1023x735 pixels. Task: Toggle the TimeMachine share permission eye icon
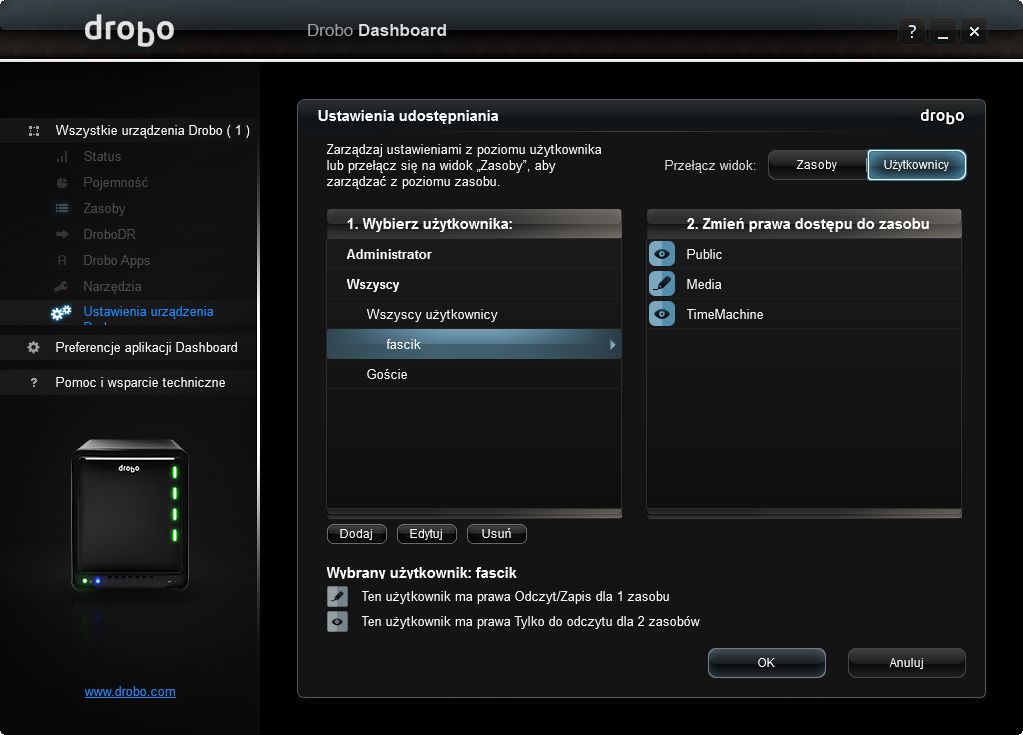coord(662,314)
